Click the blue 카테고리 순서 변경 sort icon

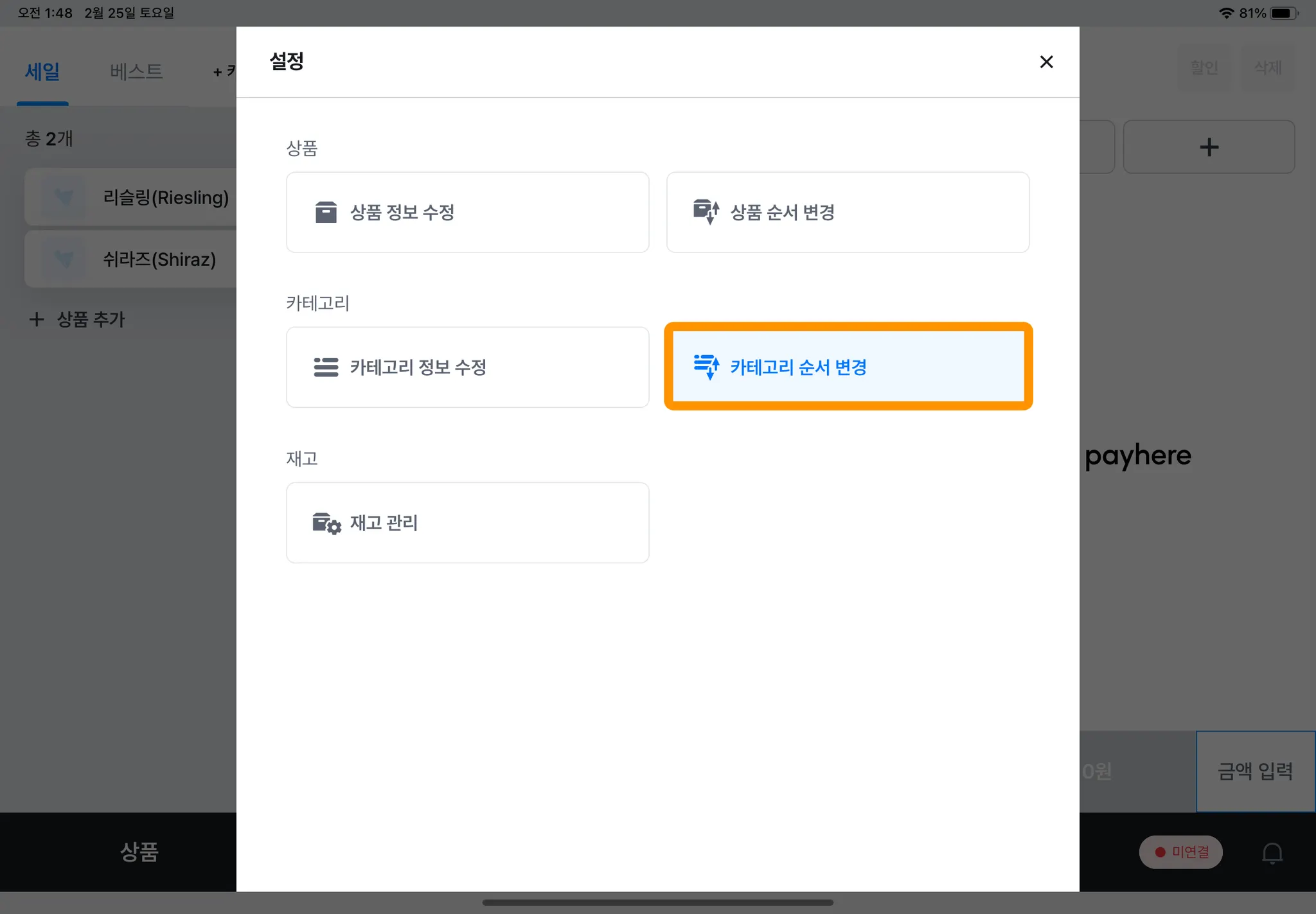click(x=706, y=367)
